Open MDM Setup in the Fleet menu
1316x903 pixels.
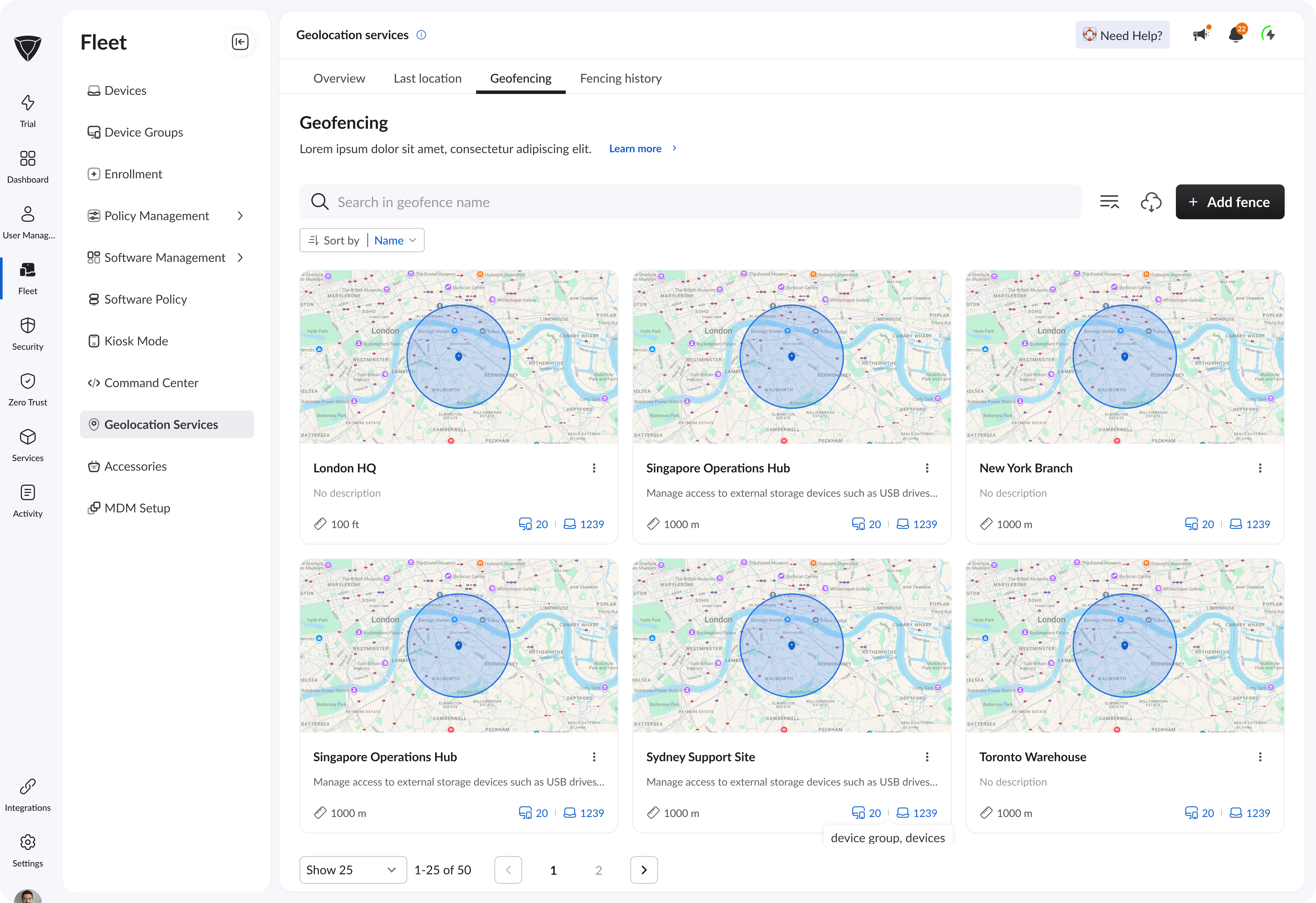click(167, 508)
